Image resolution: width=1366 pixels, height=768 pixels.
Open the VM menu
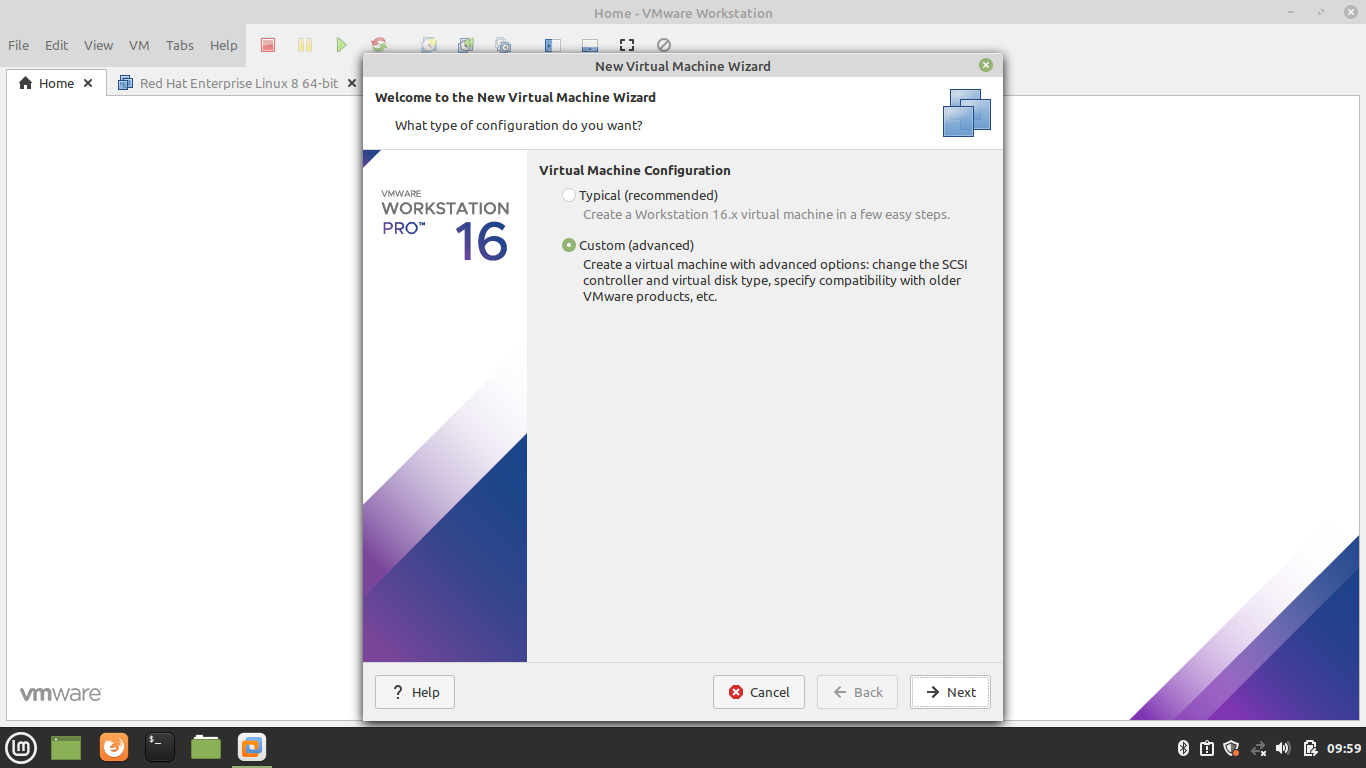pos(139,45)
